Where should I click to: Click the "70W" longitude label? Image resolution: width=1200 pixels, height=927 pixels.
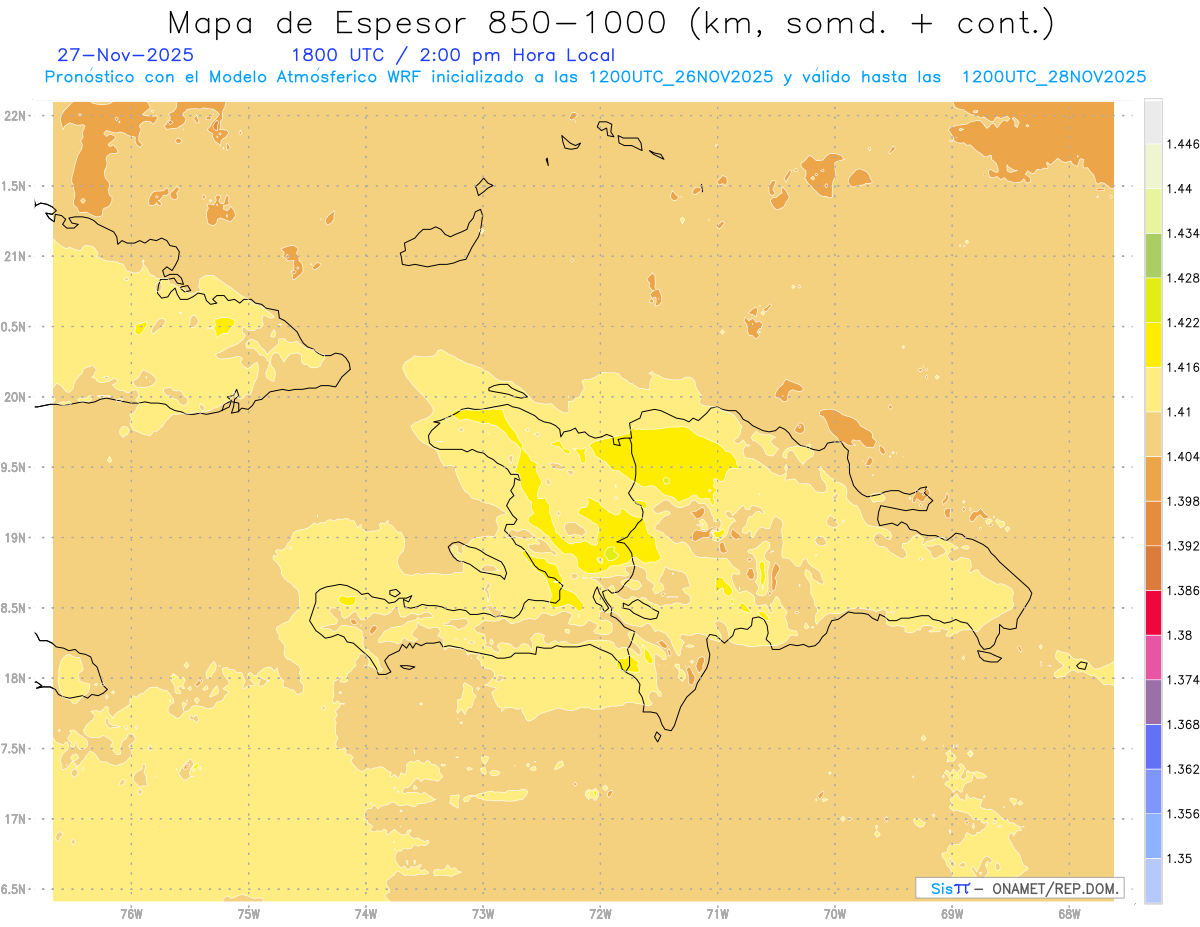[x=834, y=914]
